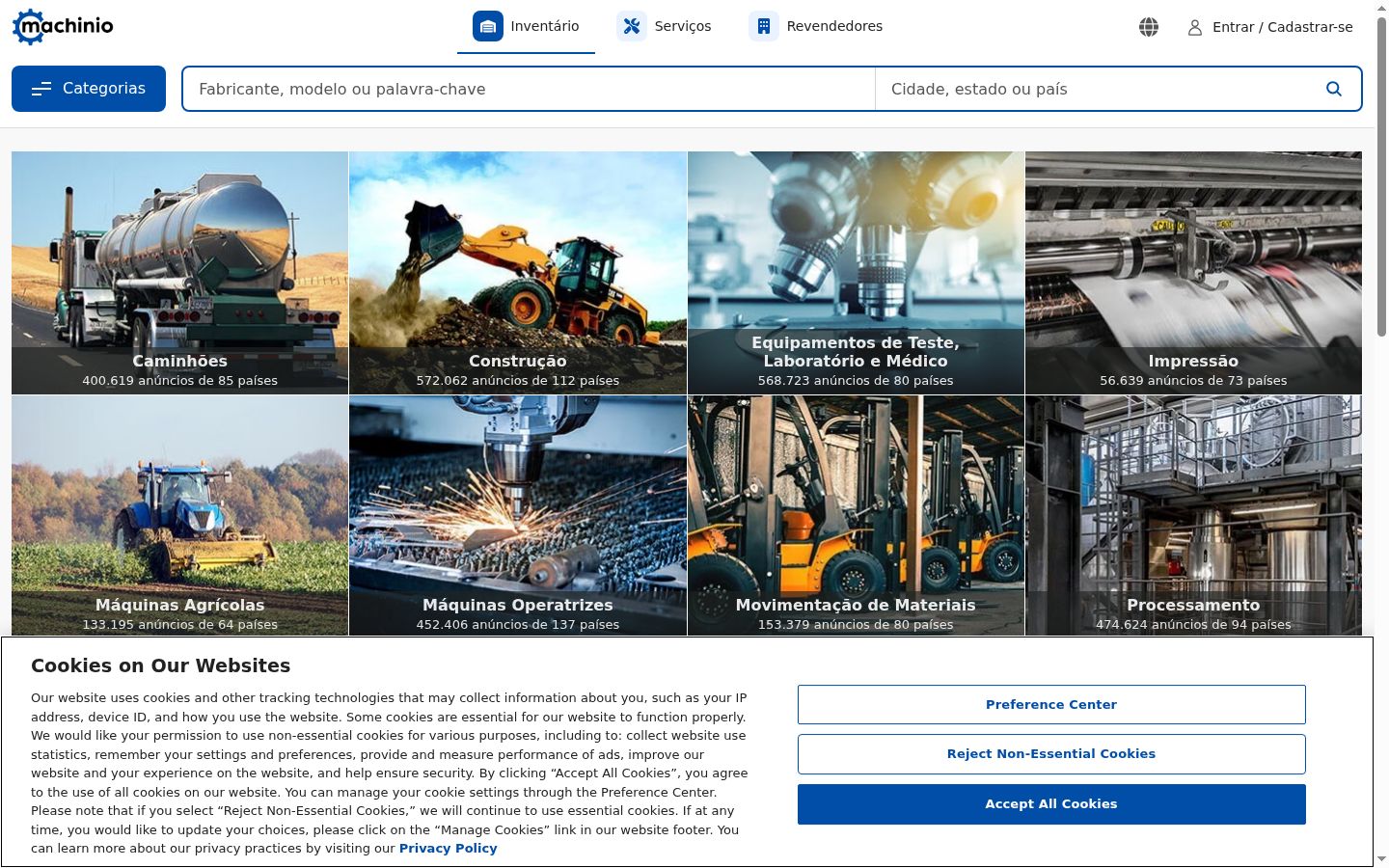Click the Serviços tools icon
The height and width of the screenshot is (868, 1389).
[x=632, y=26]
